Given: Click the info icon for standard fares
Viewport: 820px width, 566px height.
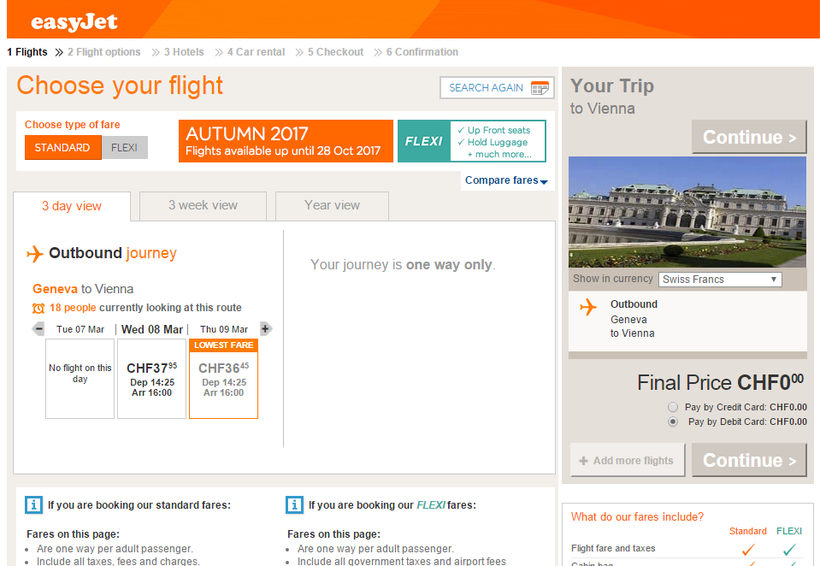Looking at the screenshot, I should [33, 505].
